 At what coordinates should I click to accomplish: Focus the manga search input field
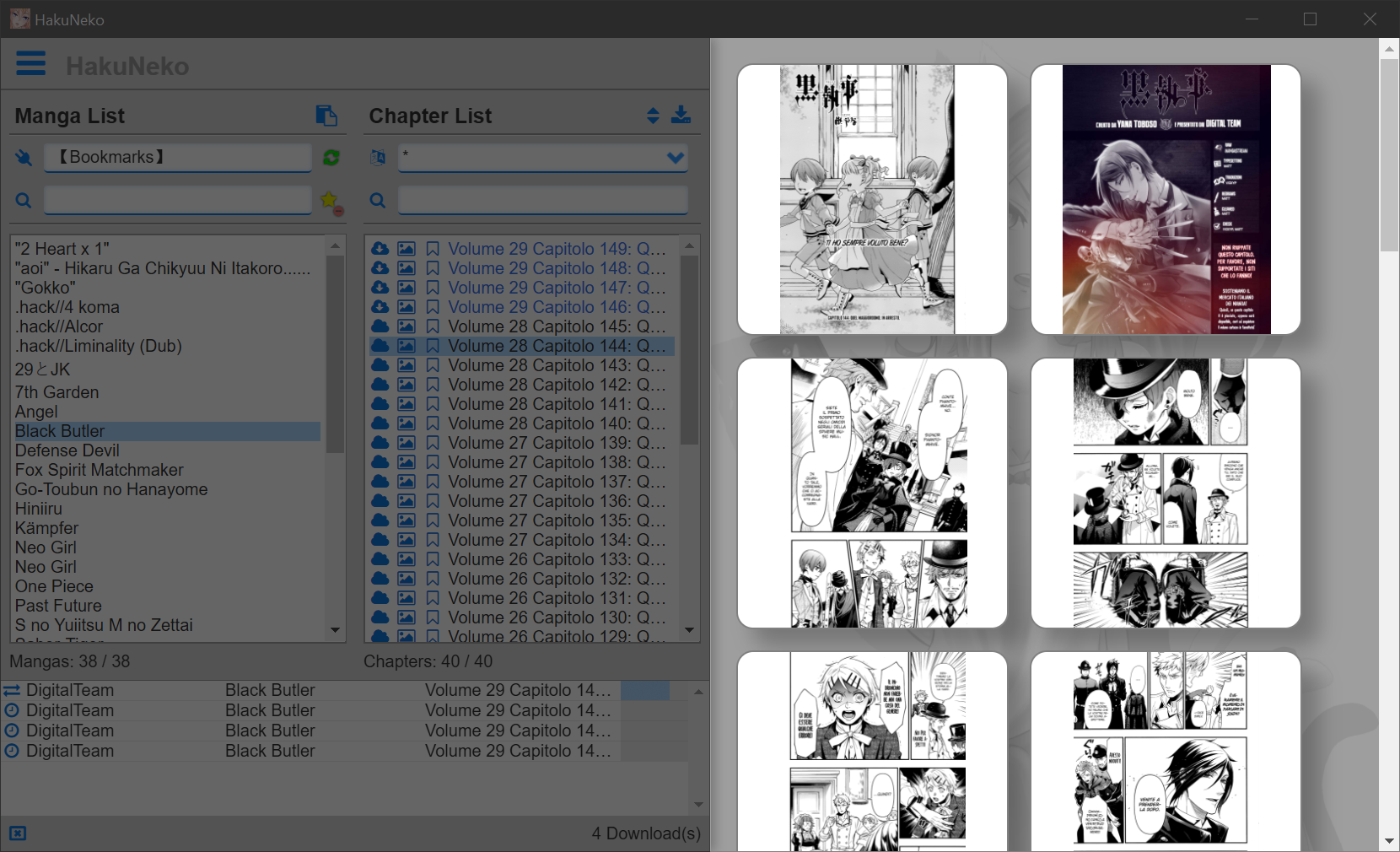click(178, 200)
